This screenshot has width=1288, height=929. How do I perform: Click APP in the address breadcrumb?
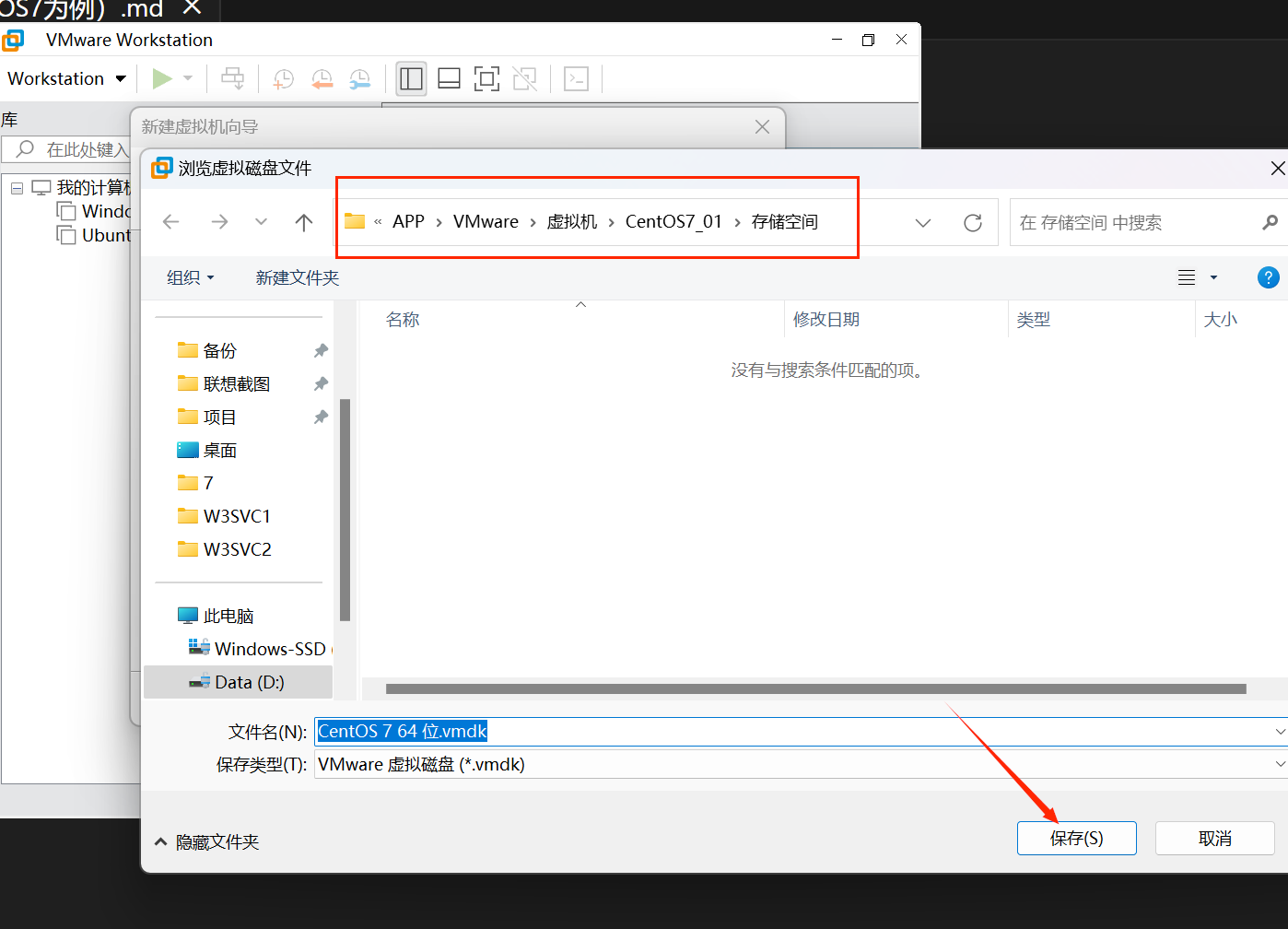click(x=408, y=222)
